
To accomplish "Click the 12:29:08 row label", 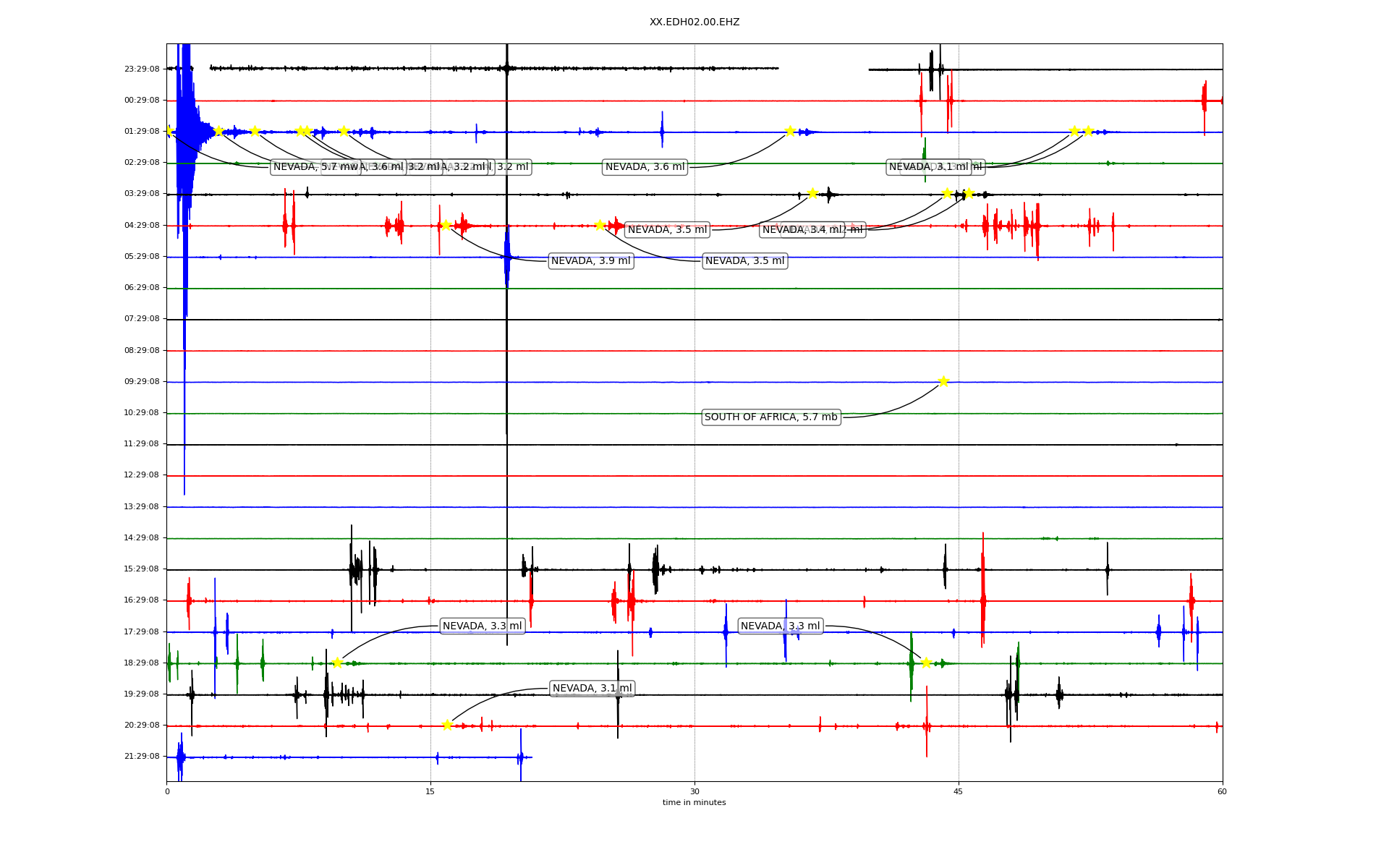I will 142,475.
